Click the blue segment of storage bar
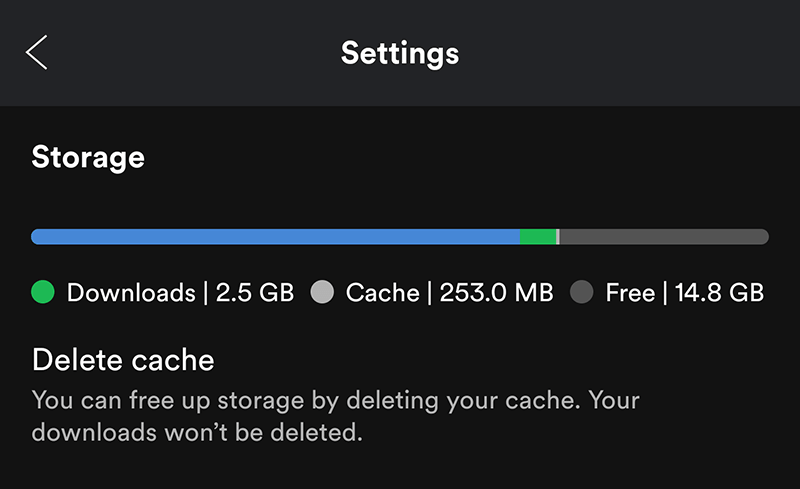This screenshot has width=800, height=489. [x=275, y=237]
